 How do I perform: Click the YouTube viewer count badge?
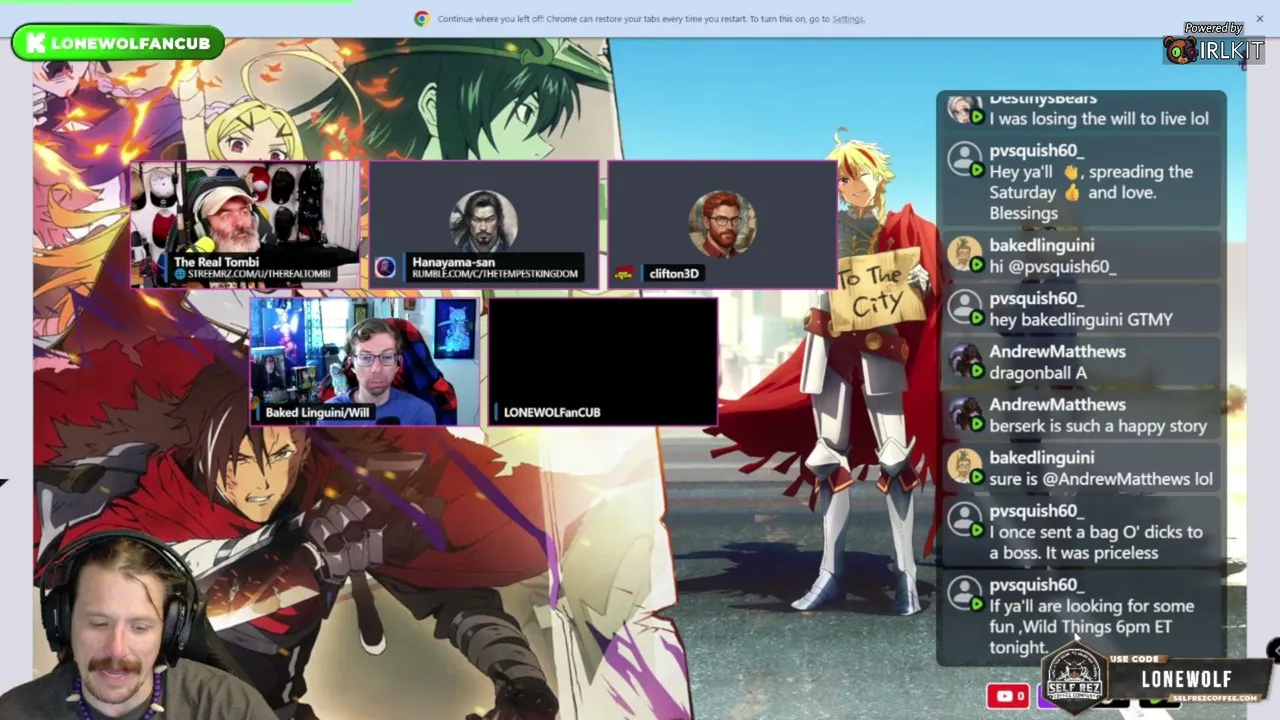(x=1007, y=696)
